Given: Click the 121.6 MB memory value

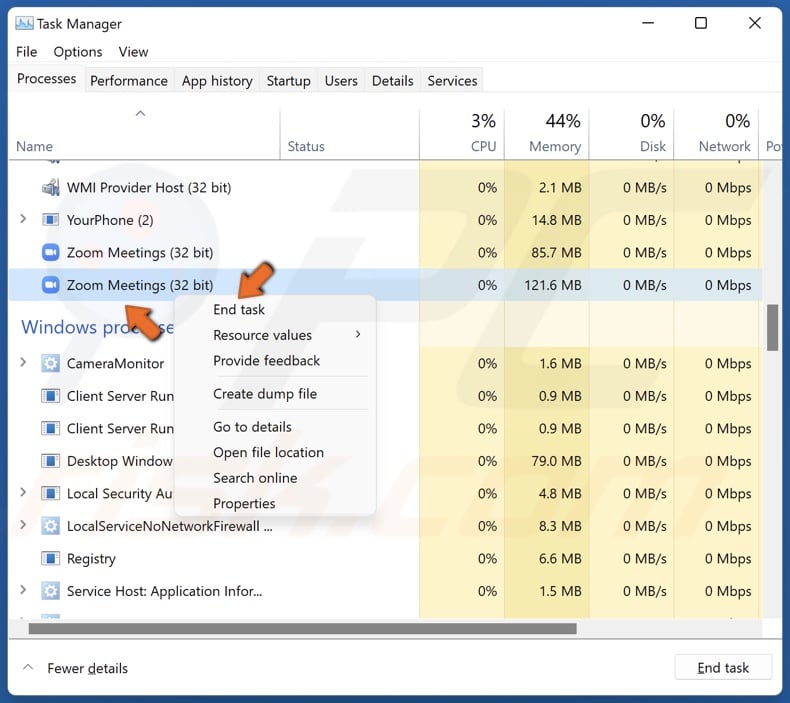Looking at the screenshot, I should click(x=553, y=285).
